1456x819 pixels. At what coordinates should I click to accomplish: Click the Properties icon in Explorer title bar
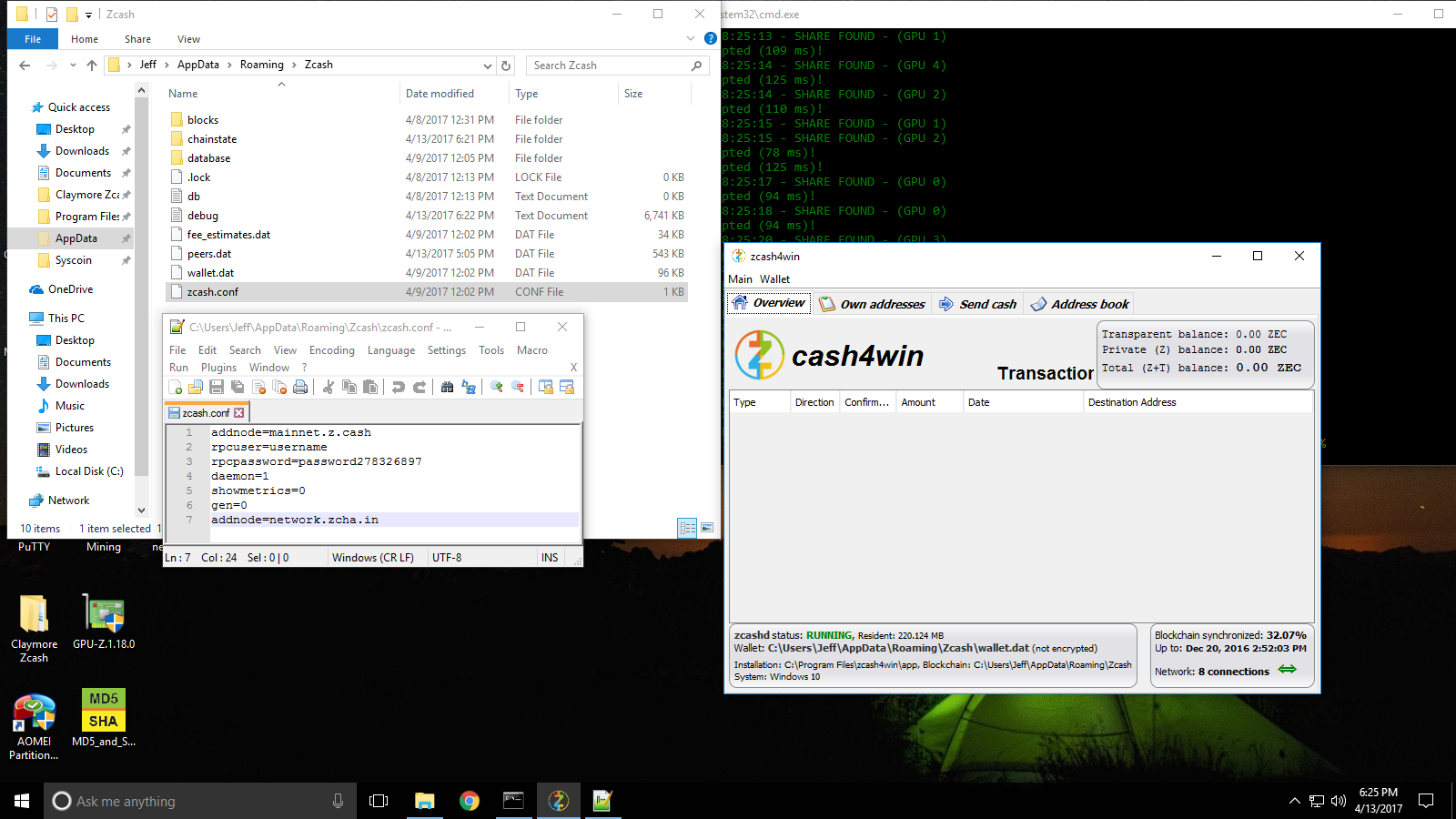point(52,15)
